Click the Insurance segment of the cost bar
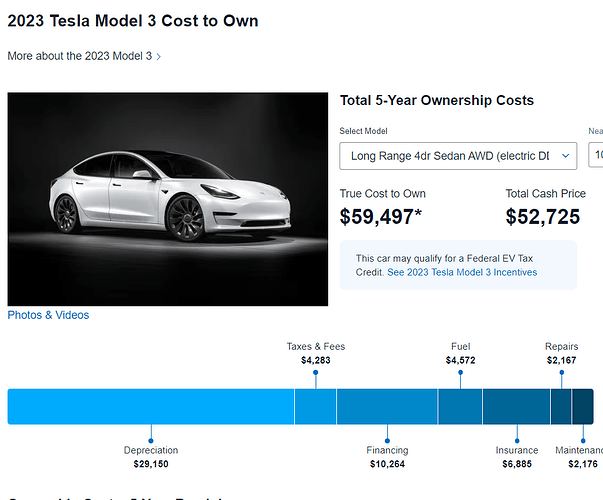 tap(516, 406)
